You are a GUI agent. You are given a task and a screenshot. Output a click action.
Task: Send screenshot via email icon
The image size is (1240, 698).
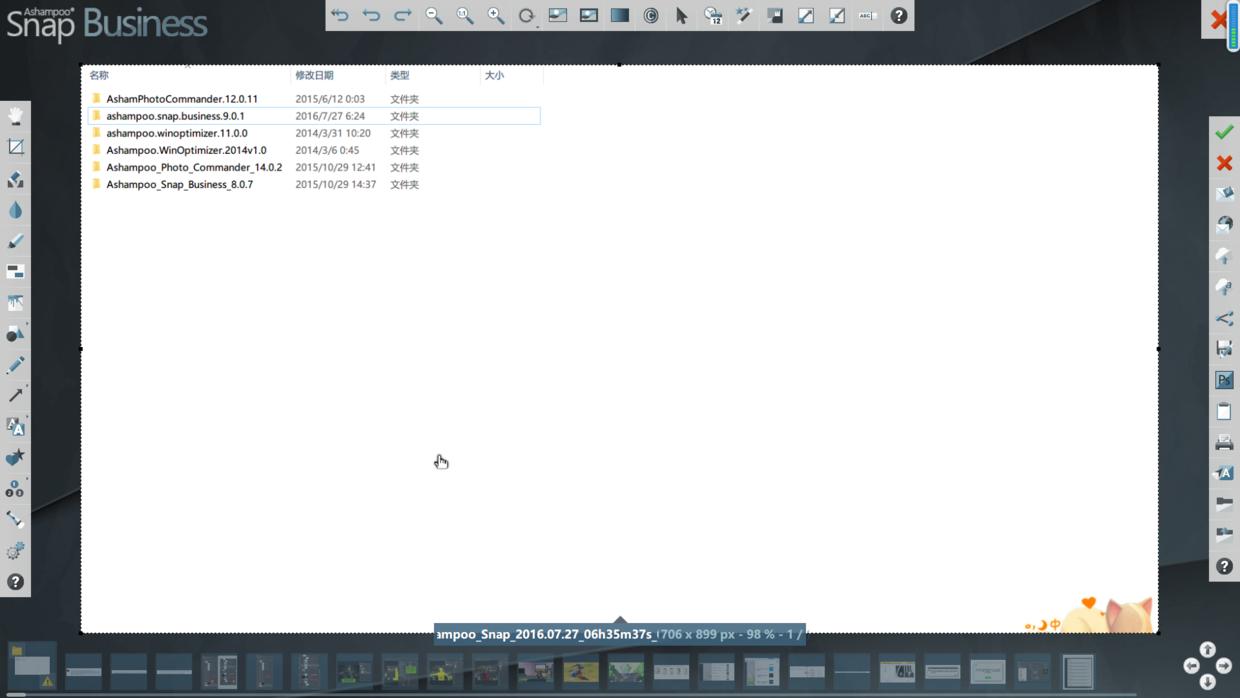pyautogui.click(x=1224, y=194)
